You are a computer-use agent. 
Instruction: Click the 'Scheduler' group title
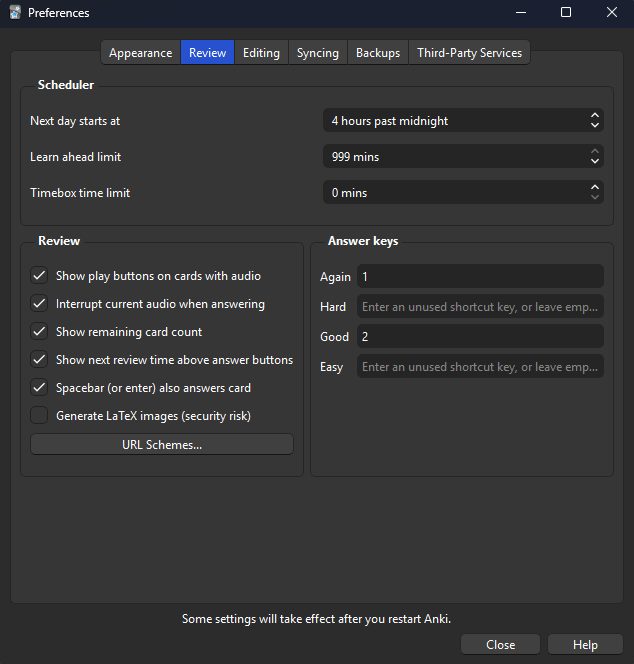tap(66, 85)
